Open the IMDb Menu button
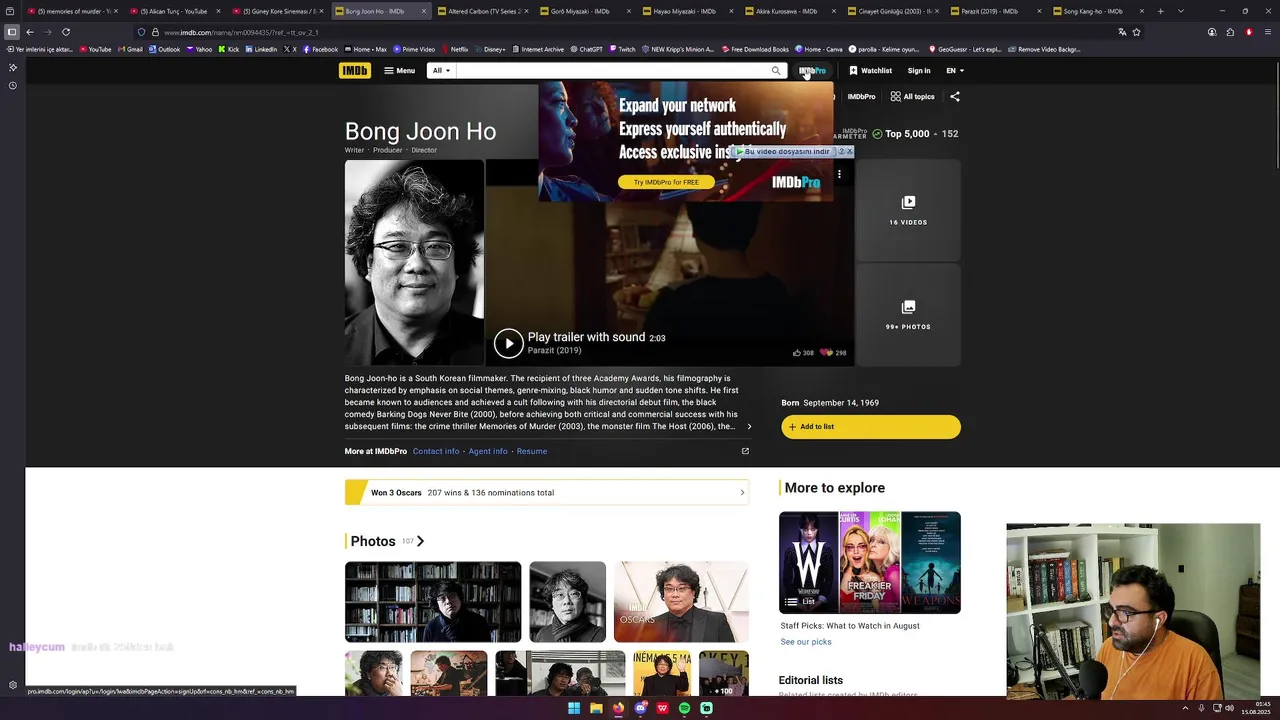 (399, 70)
